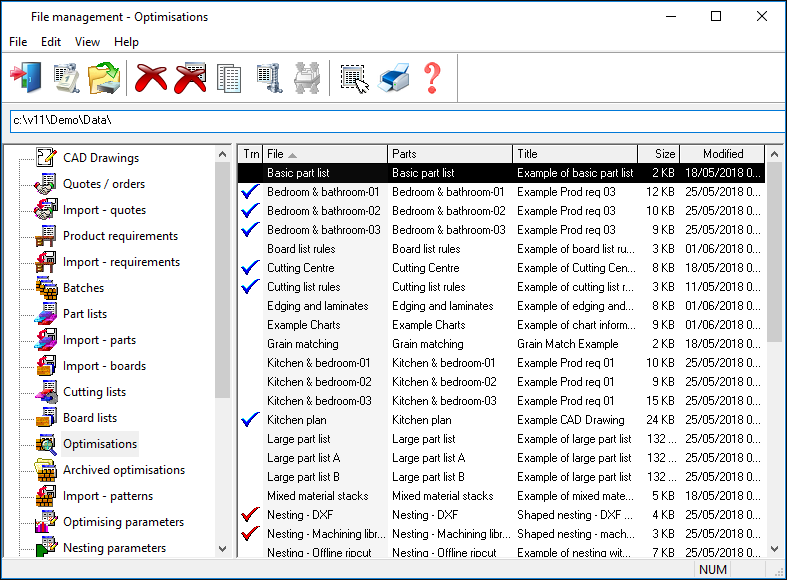Click the directory path input field
Image resolution: width=787 pixels, height=580 pixels.
point(398,120)
